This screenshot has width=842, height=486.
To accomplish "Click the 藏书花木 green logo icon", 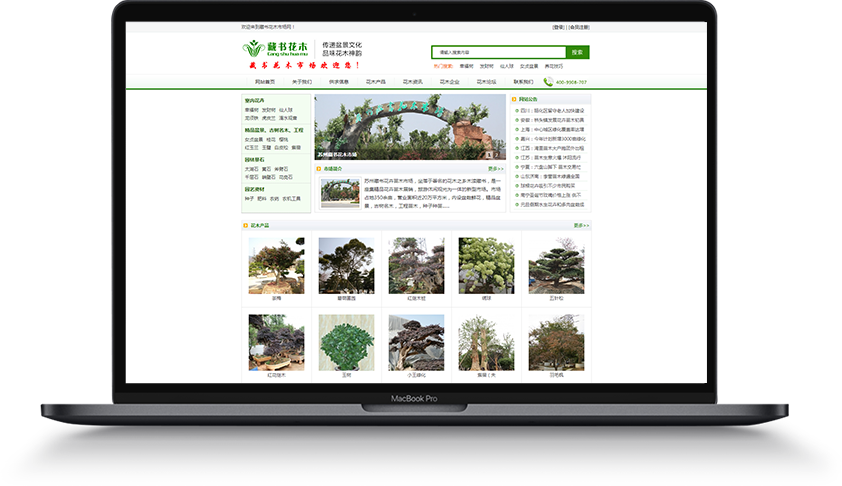I will point(254,49).
